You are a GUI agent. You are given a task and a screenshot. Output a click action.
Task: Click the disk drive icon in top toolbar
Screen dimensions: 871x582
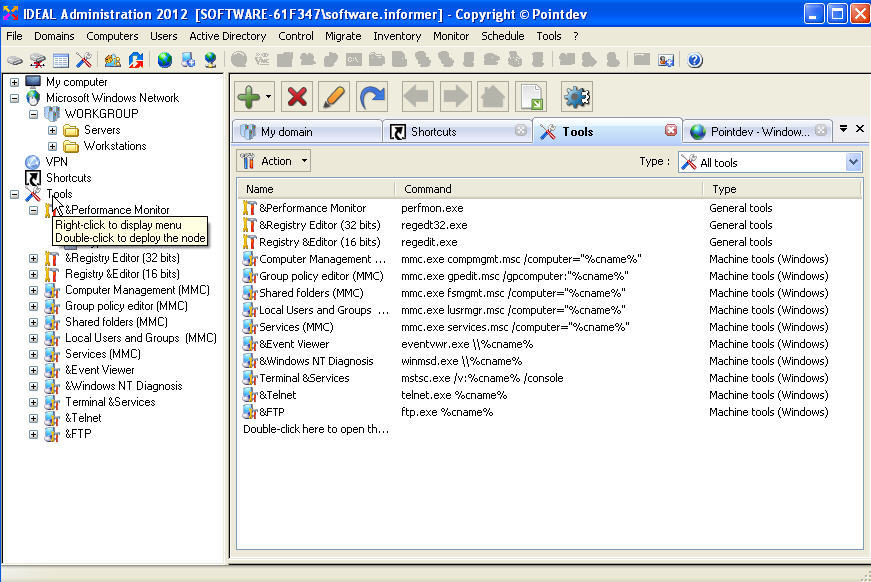coord(15,60)
